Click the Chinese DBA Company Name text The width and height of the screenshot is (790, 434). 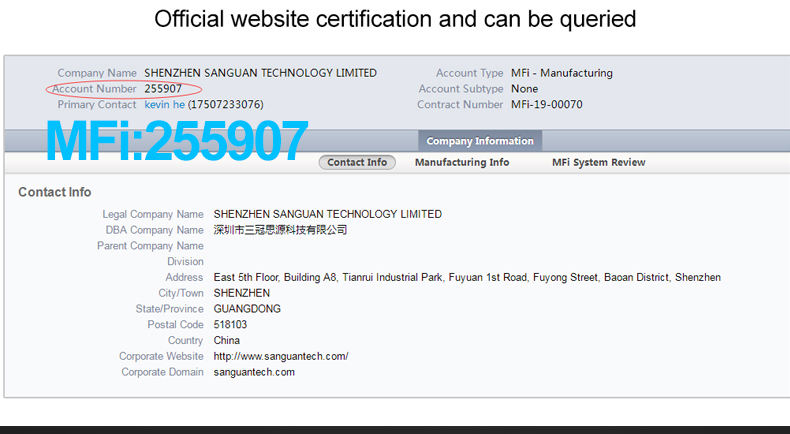pyautogui.click(x=280, y=230)
